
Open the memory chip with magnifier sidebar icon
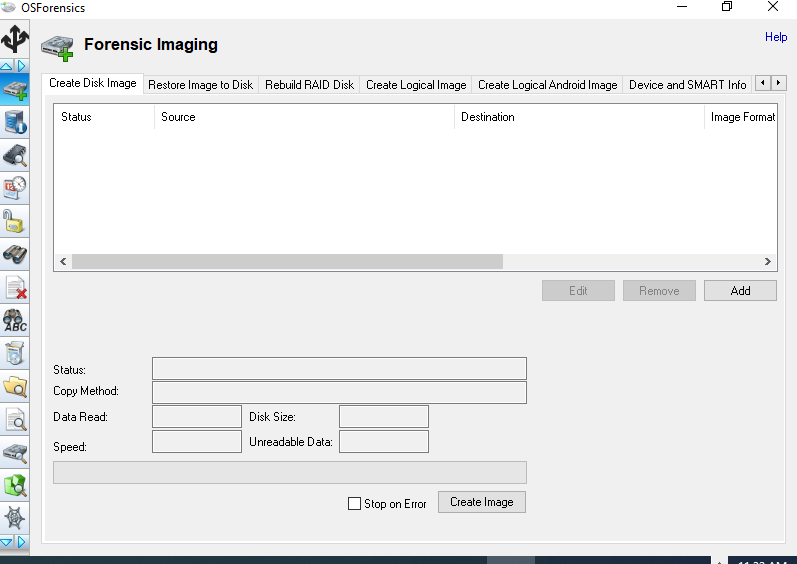[x=14, y=155]
